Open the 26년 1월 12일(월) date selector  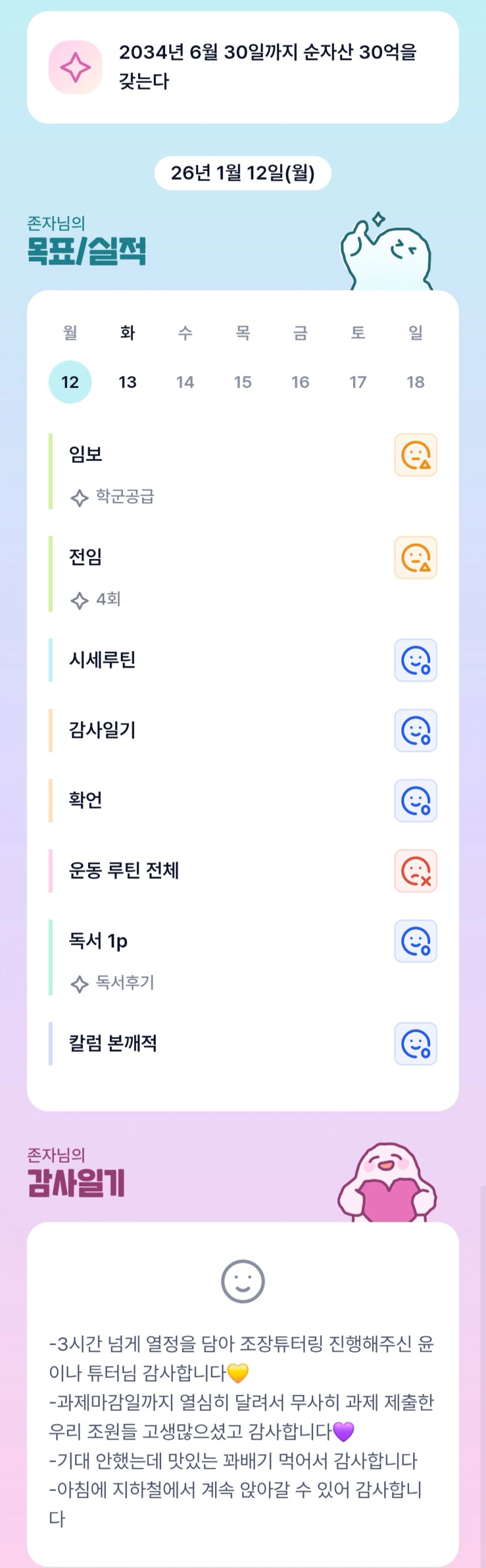(x=243, y=173)
